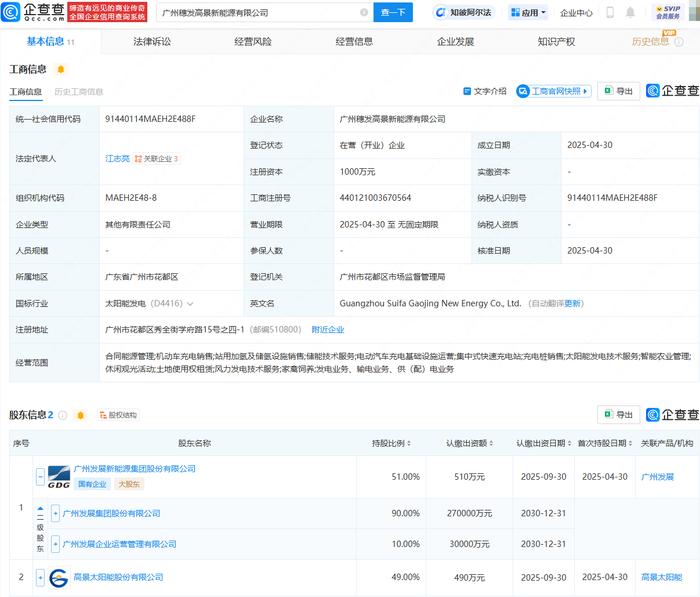Open the 股权结构 chart

pos(118,415)
